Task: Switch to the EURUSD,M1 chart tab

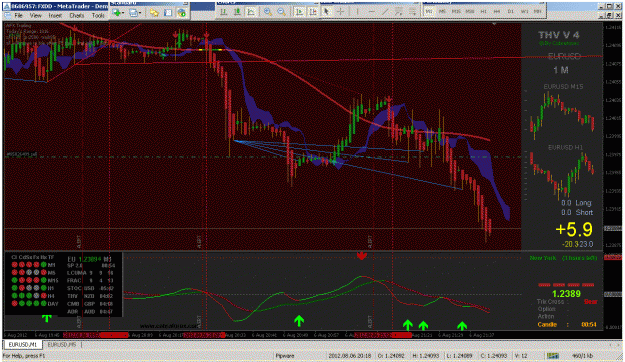Action: [23, 344]
